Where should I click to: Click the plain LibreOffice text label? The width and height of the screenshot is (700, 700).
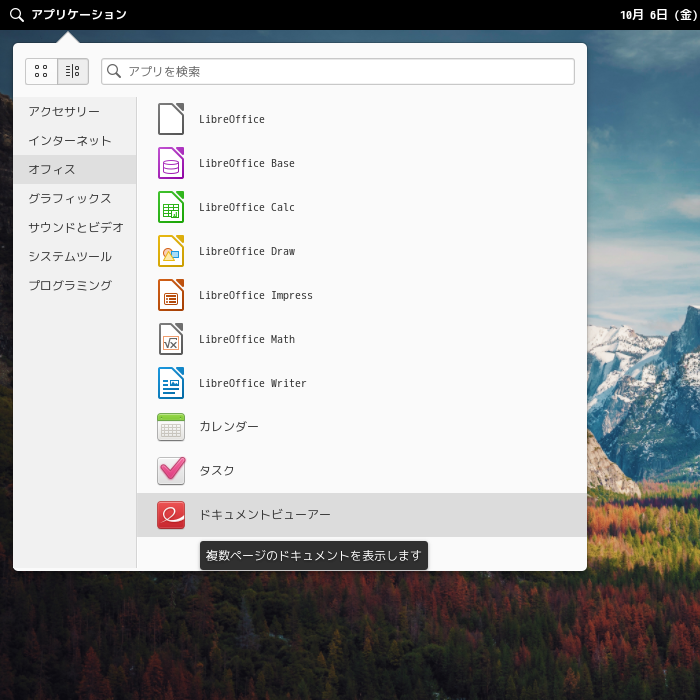[x=232, y=119]
